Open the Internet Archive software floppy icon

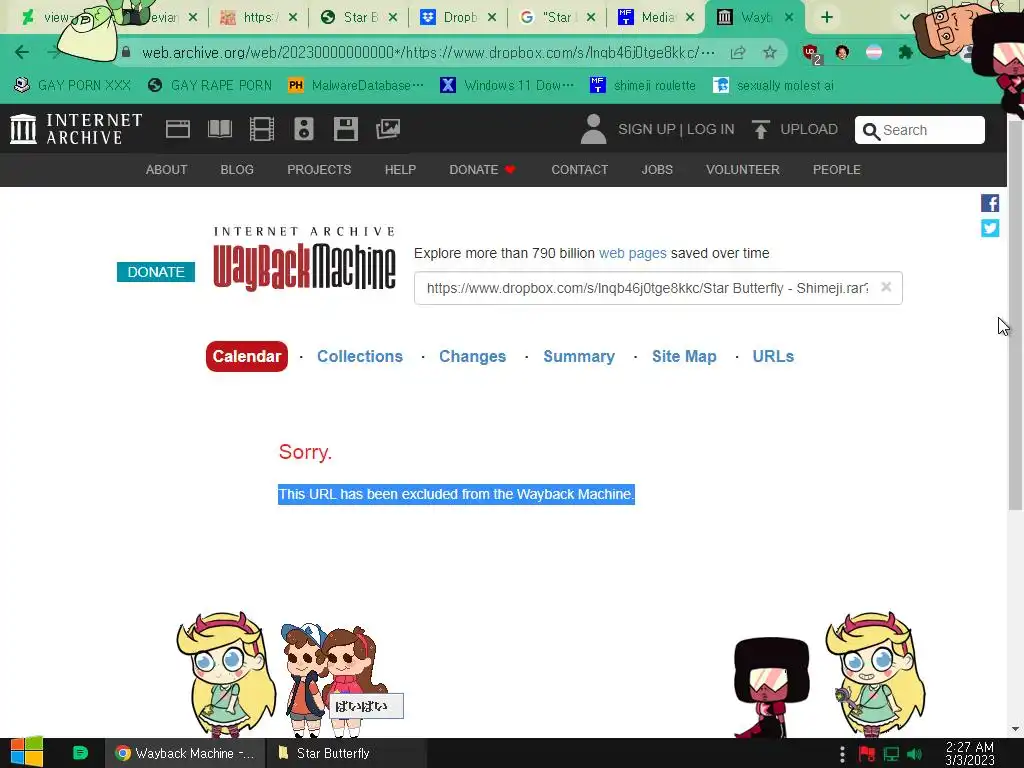point(345,129)
